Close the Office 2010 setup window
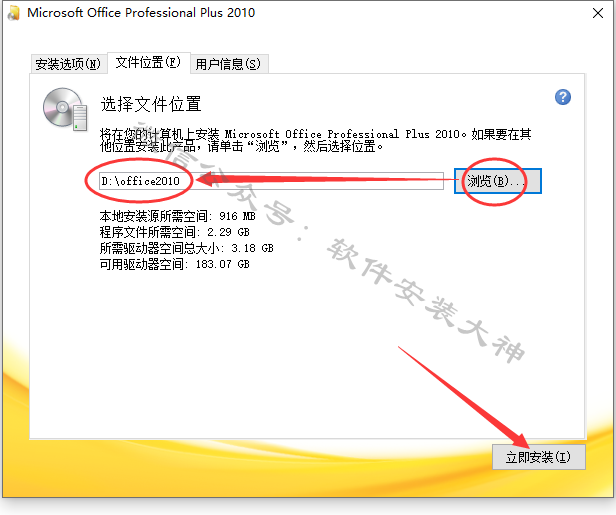Image resolution: width=616 pixels, height=515 pixels. coord(598,13)
